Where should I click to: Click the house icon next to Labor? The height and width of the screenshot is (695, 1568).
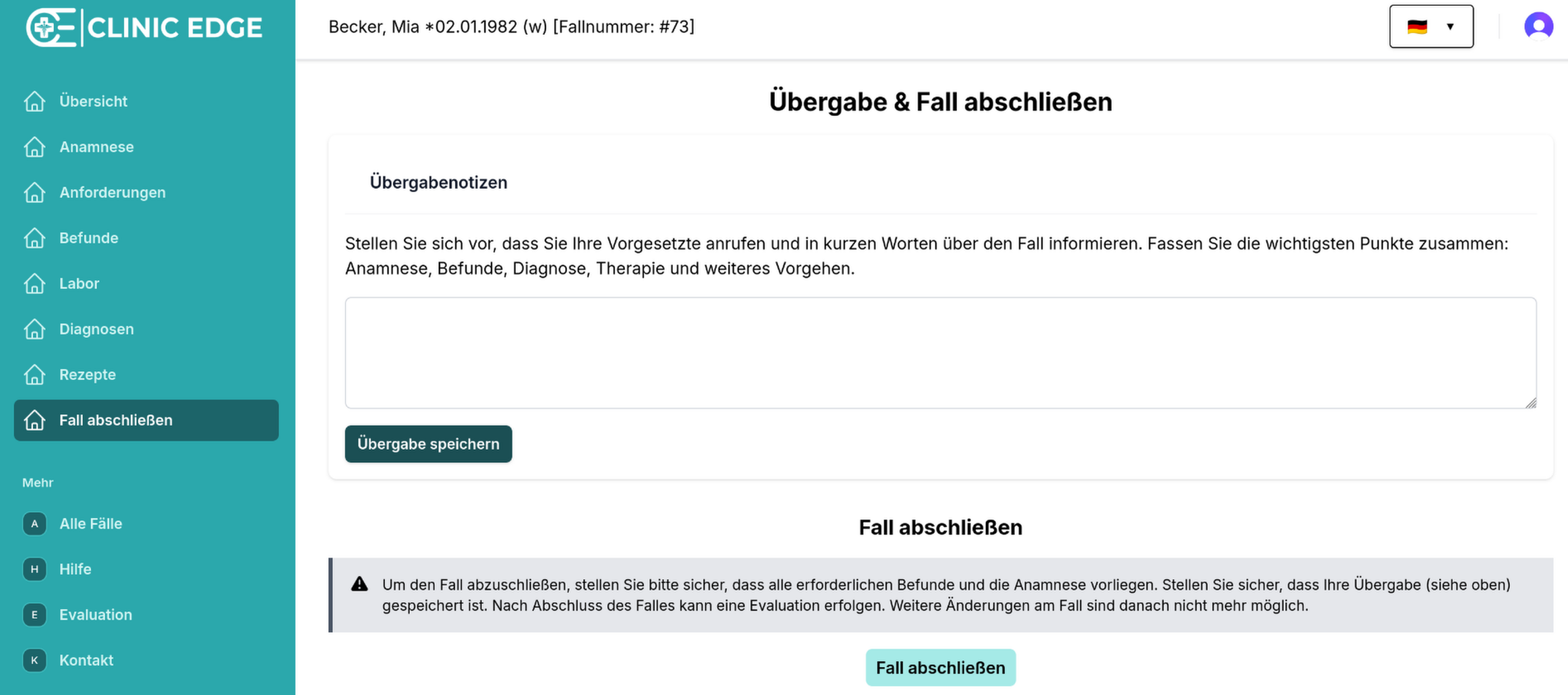coord(35,283)
